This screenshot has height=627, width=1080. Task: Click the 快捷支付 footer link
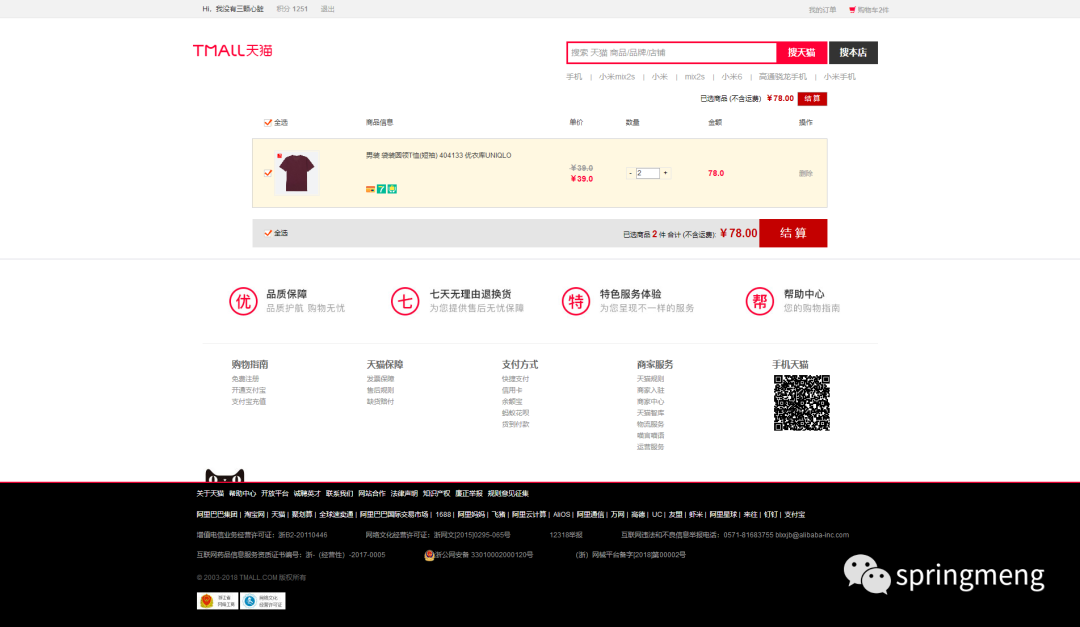pyautogui.click(x=515, y=379)
